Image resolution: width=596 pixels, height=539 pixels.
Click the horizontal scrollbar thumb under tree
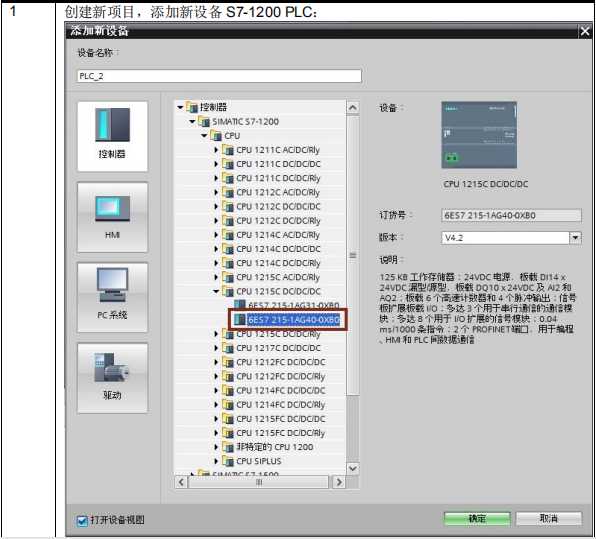pos(259,483)
